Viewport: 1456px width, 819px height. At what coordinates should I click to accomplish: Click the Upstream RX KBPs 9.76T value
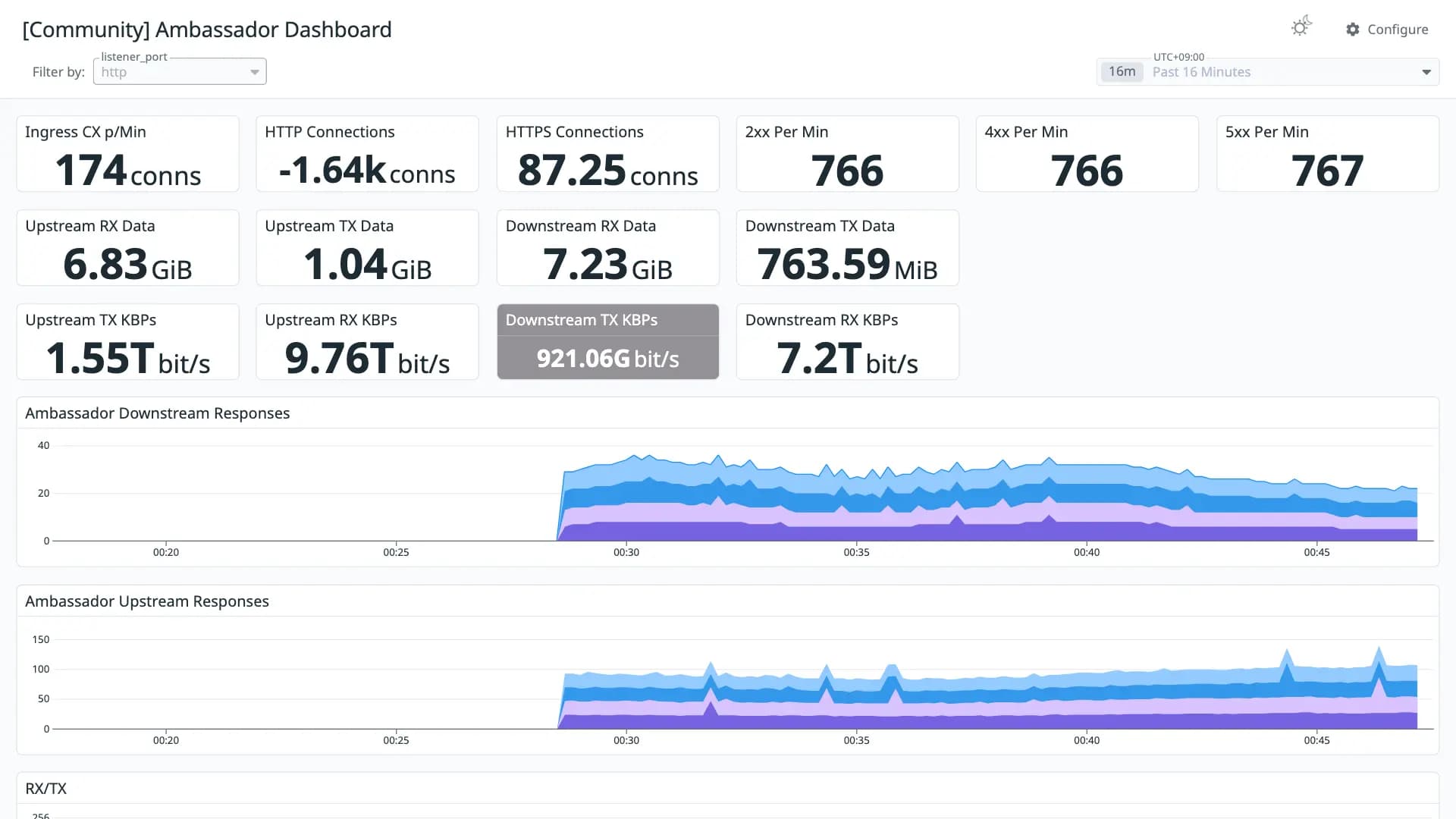pos(367,359)
